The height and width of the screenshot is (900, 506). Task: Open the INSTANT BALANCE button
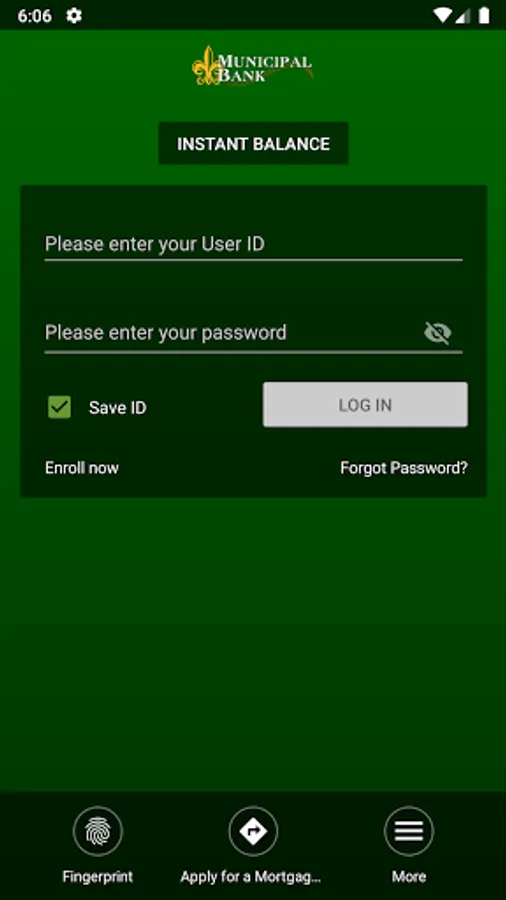(x=253, y=143)
